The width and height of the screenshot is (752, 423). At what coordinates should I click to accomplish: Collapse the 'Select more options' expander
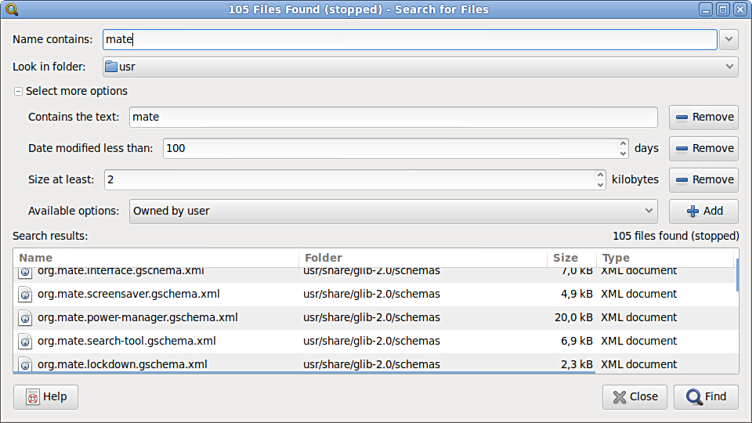click(x=18, y=91)
